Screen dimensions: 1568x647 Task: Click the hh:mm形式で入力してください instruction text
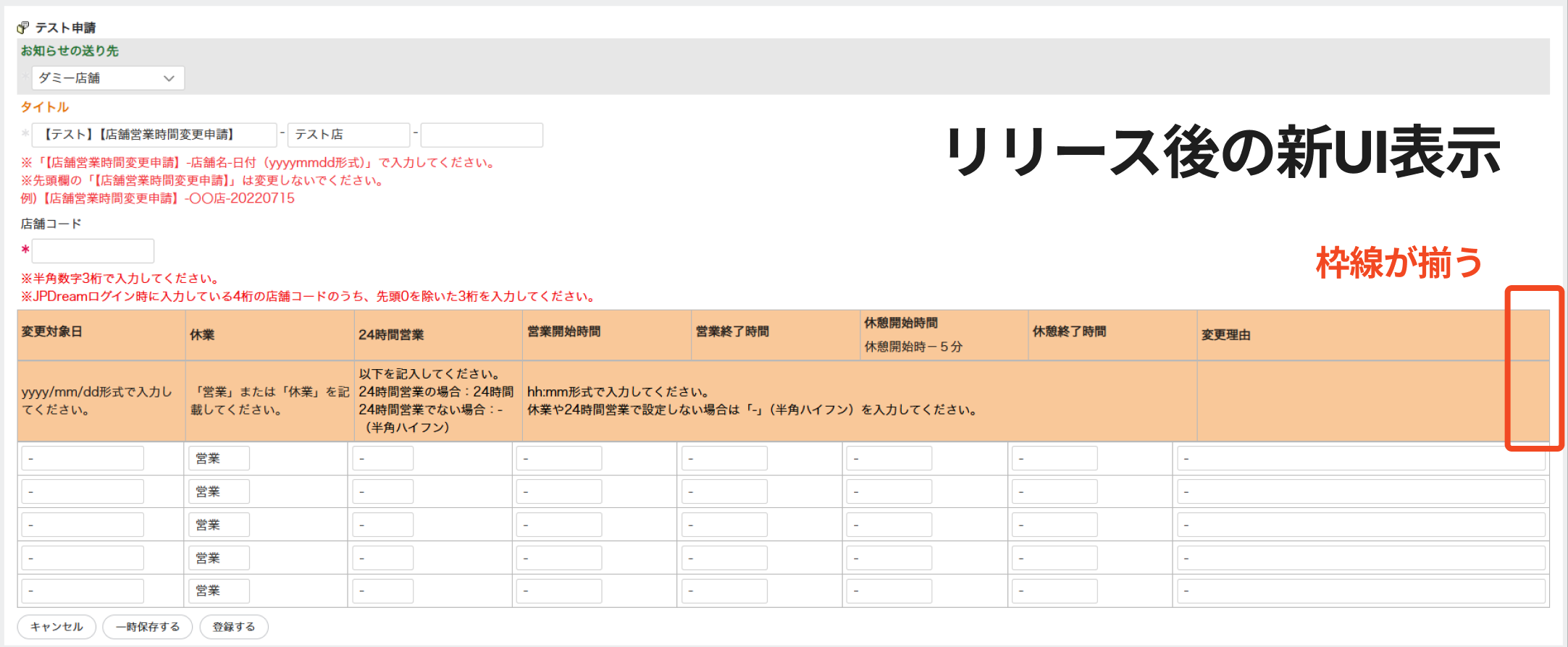[x=618, y=392]
